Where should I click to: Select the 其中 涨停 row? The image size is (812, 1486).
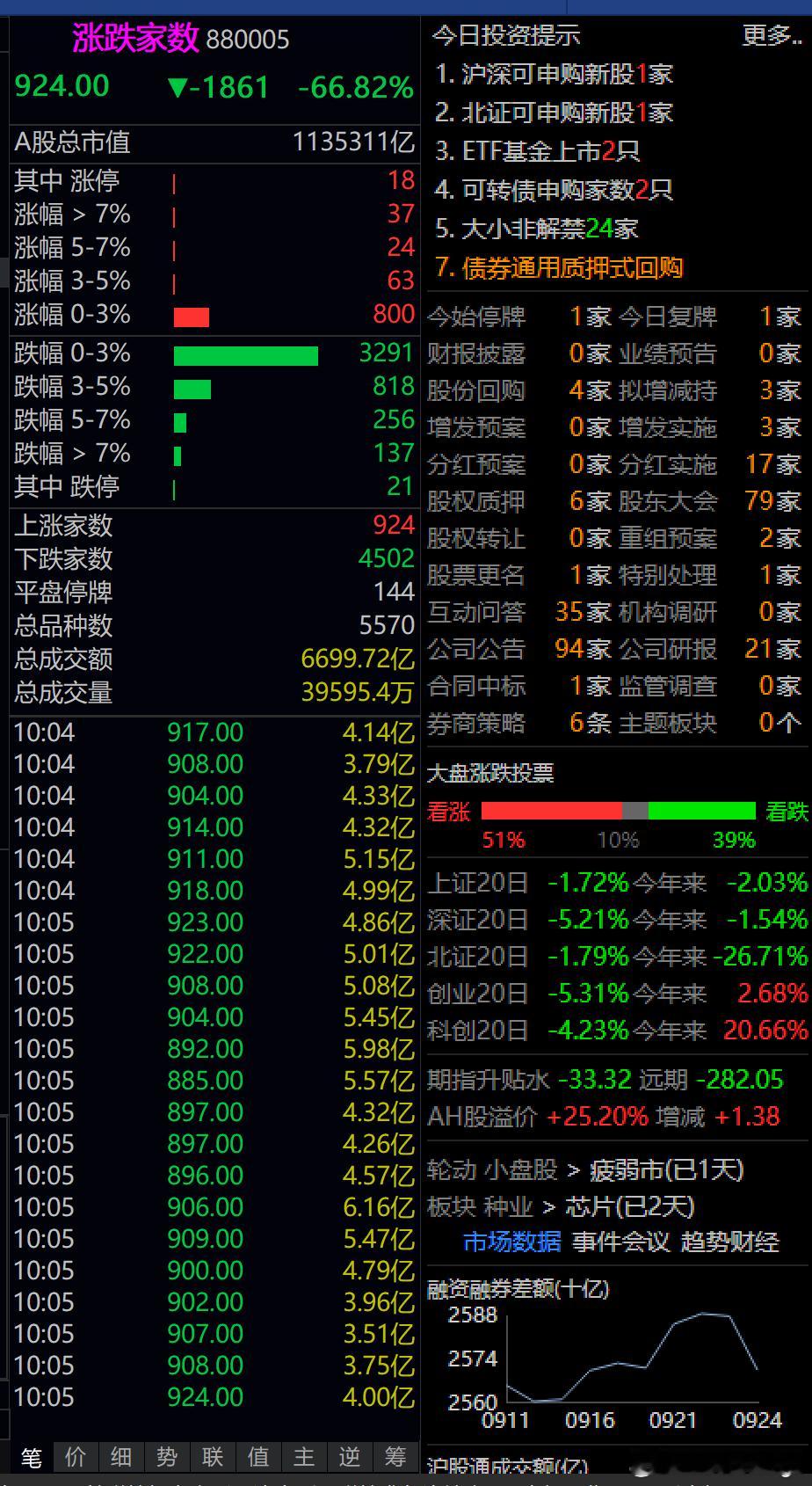click(214, 181)
